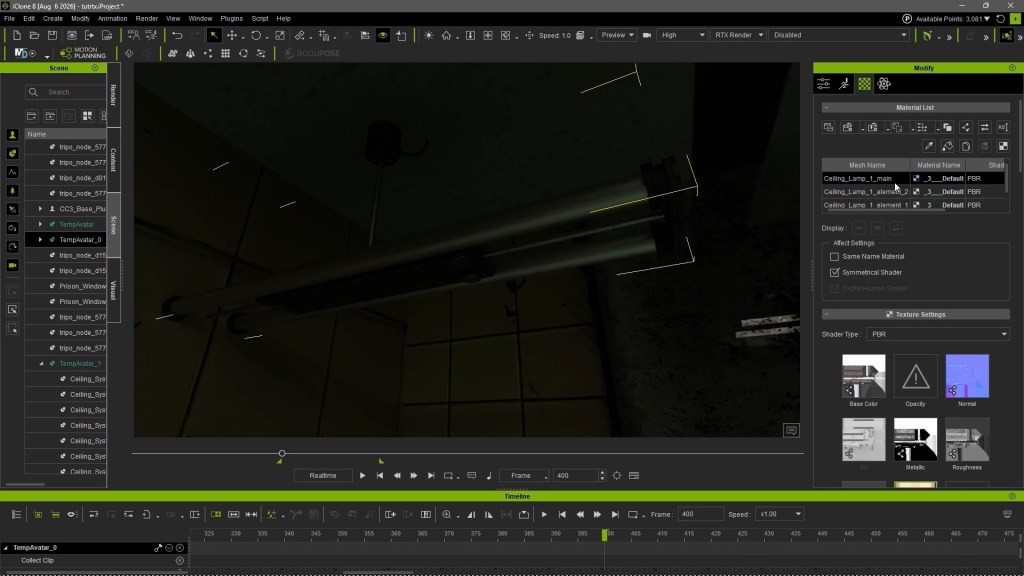Switch to the Content side tab
The image size is (1024, 576).
[x=113, y=160]
